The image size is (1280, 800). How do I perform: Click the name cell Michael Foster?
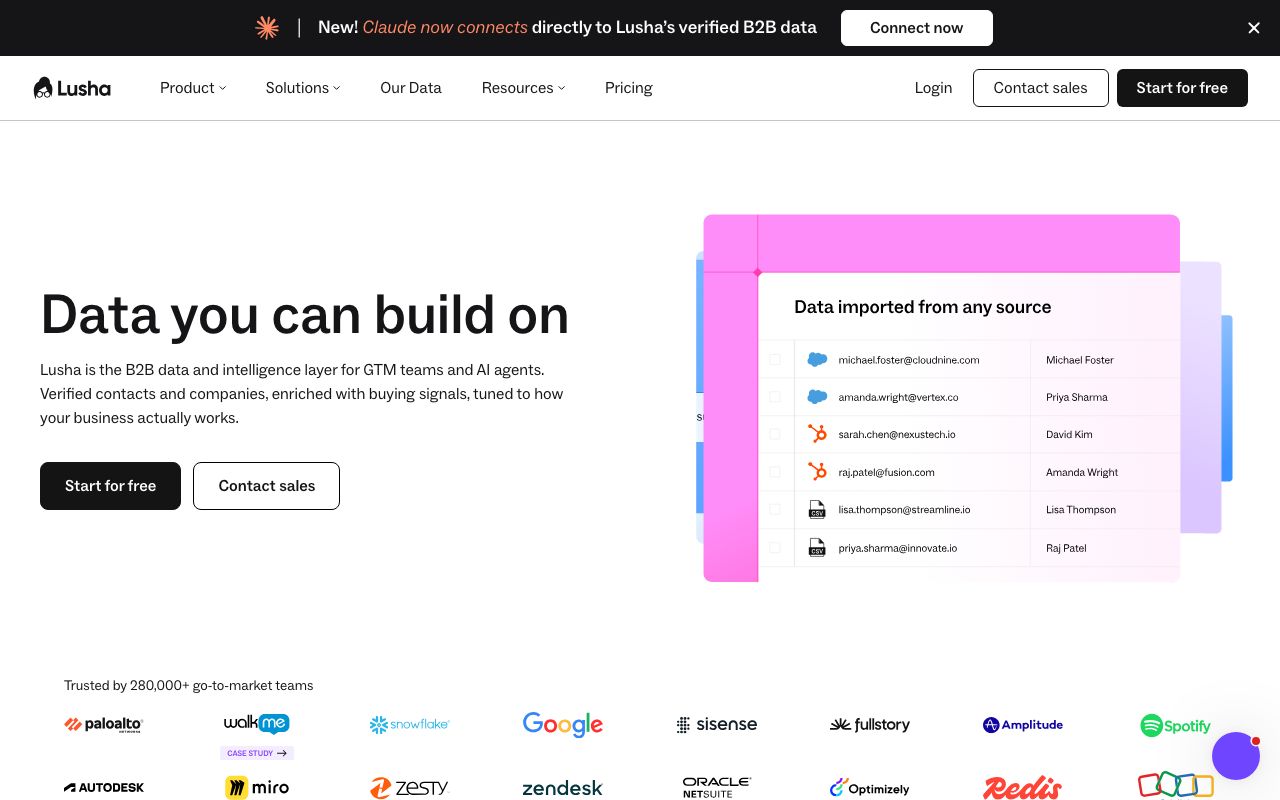(x=1080, y=360)
